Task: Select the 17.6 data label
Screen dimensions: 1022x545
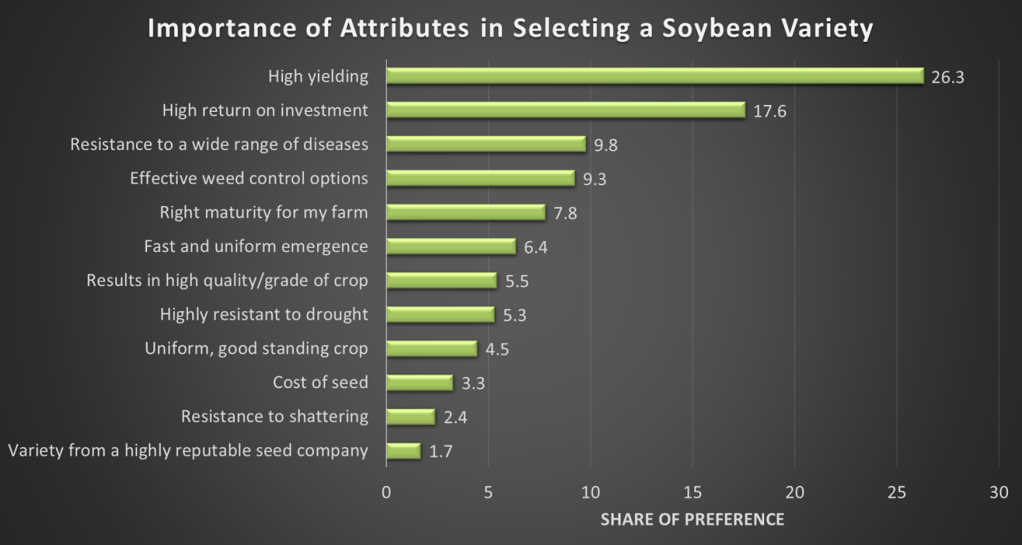Action: pyautogui.click(x=770, y=111)
